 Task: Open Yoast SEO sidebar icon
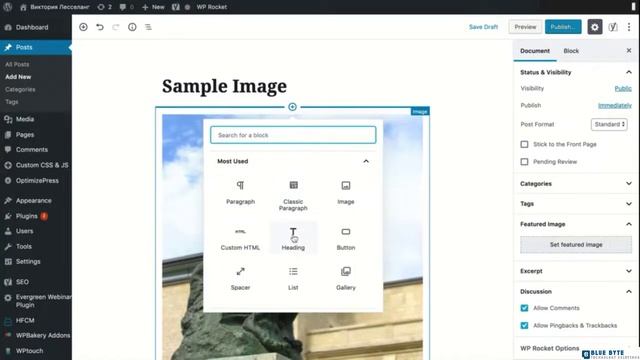pos(613,27)
